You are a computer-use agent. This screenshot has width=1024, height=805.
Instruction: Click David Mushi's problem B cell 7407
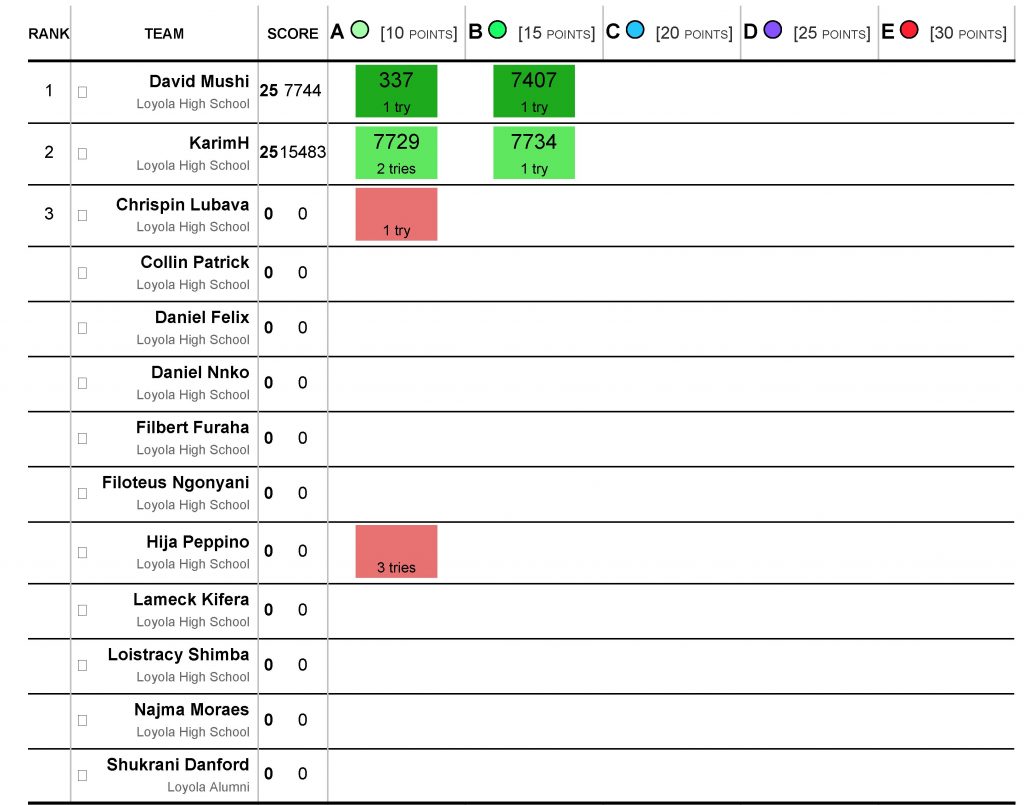click(x=534, y=91)
